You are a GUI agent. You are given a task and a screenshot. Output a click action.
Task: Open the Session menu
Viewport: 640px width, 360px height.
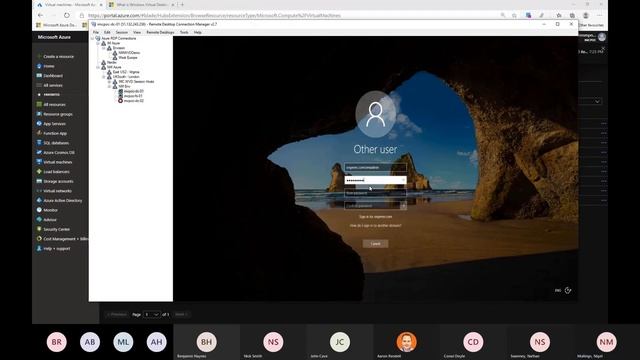[122, 32]
